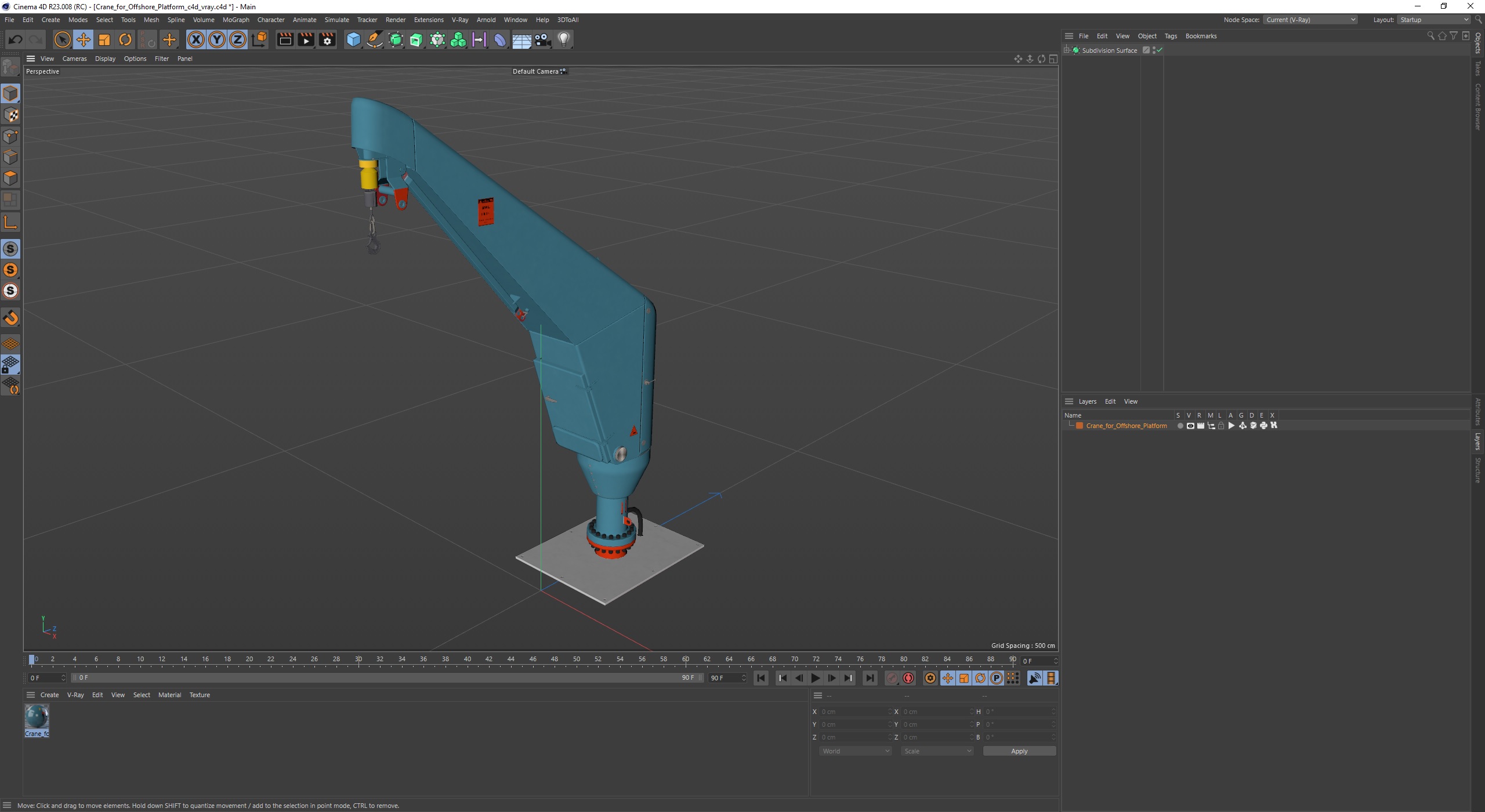Toggle X axis lock

tap(196, 39)
